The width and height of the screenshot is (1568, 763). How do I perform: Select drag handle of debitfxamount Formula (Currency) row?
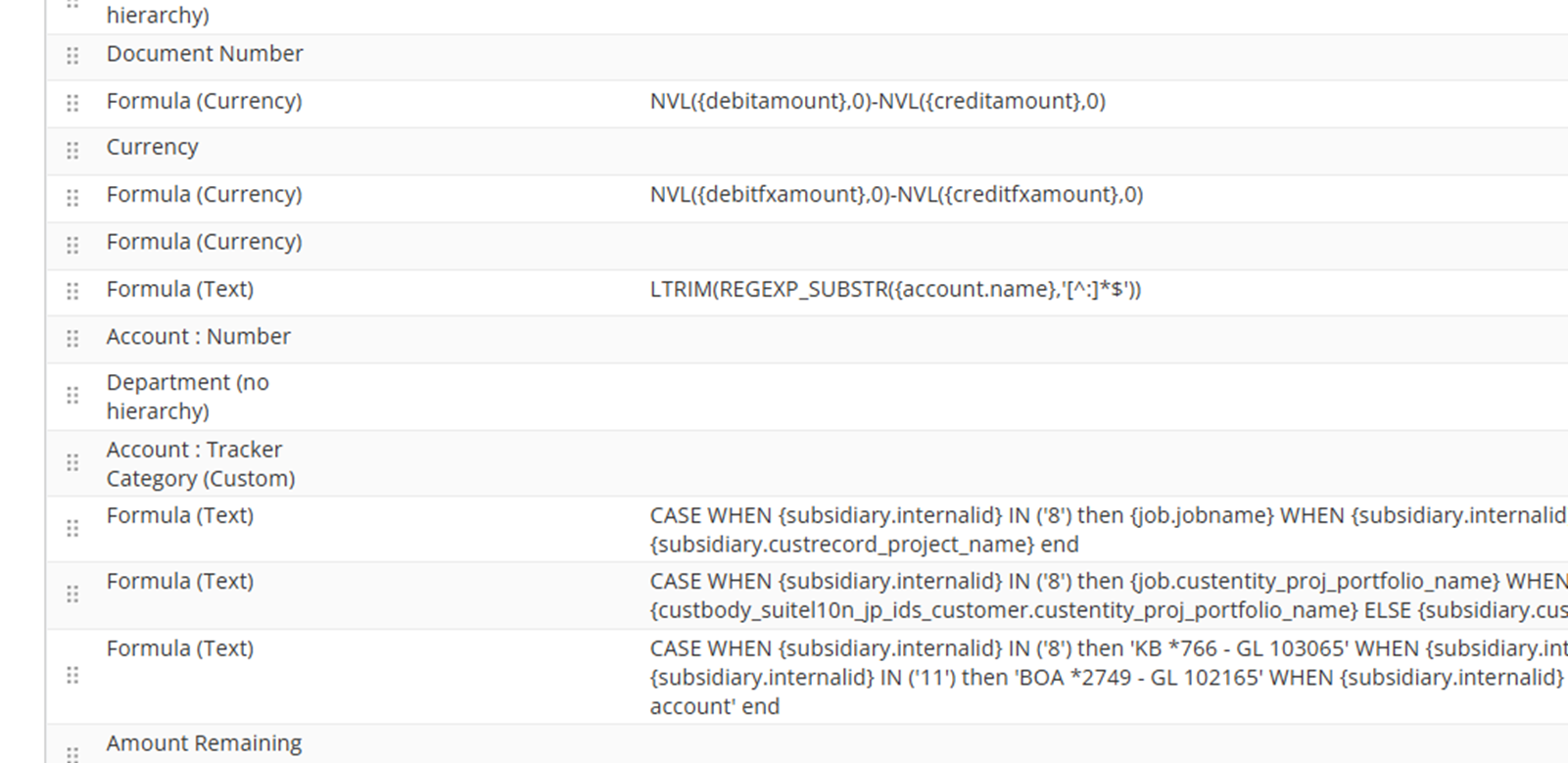click(72, 197)
